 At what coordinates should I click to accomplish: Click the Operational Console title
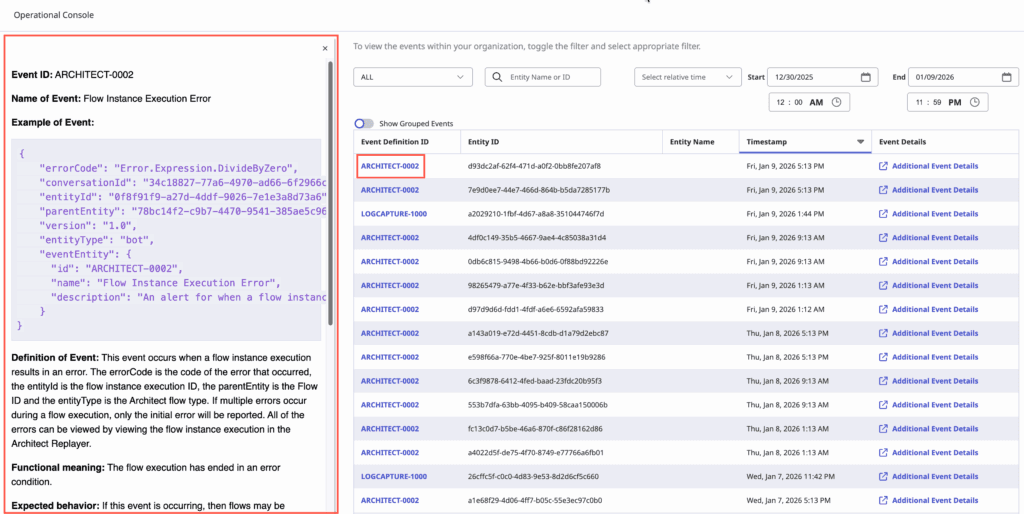click(54, 14)
